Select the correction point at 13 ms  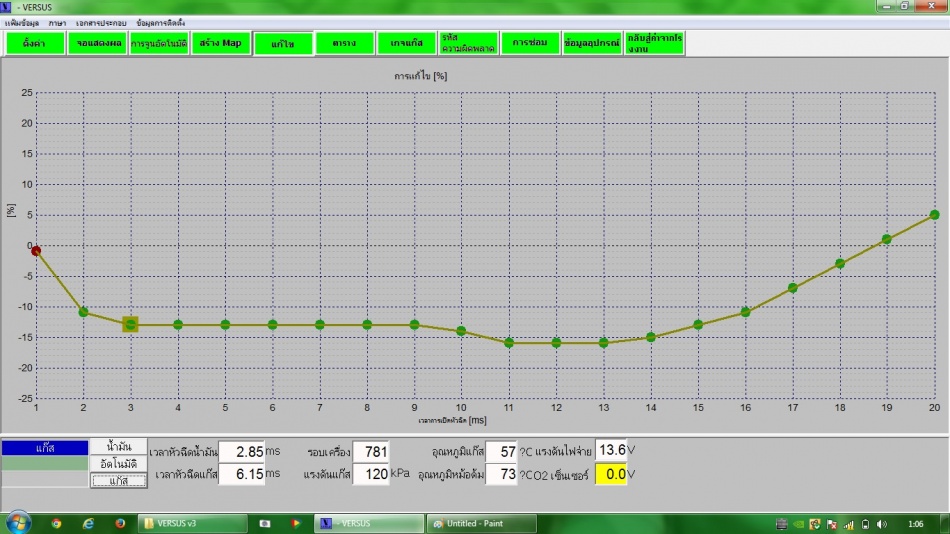[603, 343]
